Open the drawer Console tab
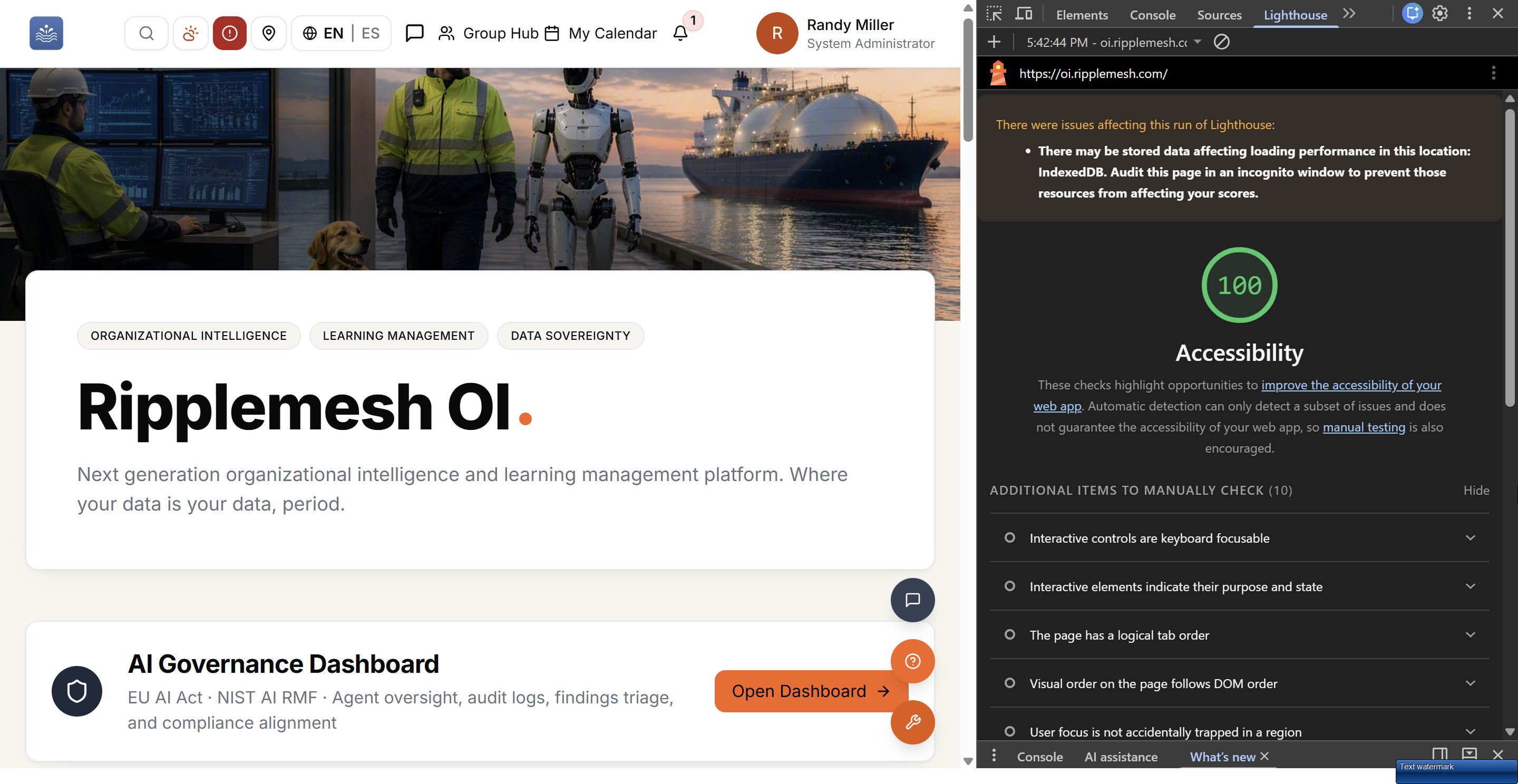 pos(1039,756)
